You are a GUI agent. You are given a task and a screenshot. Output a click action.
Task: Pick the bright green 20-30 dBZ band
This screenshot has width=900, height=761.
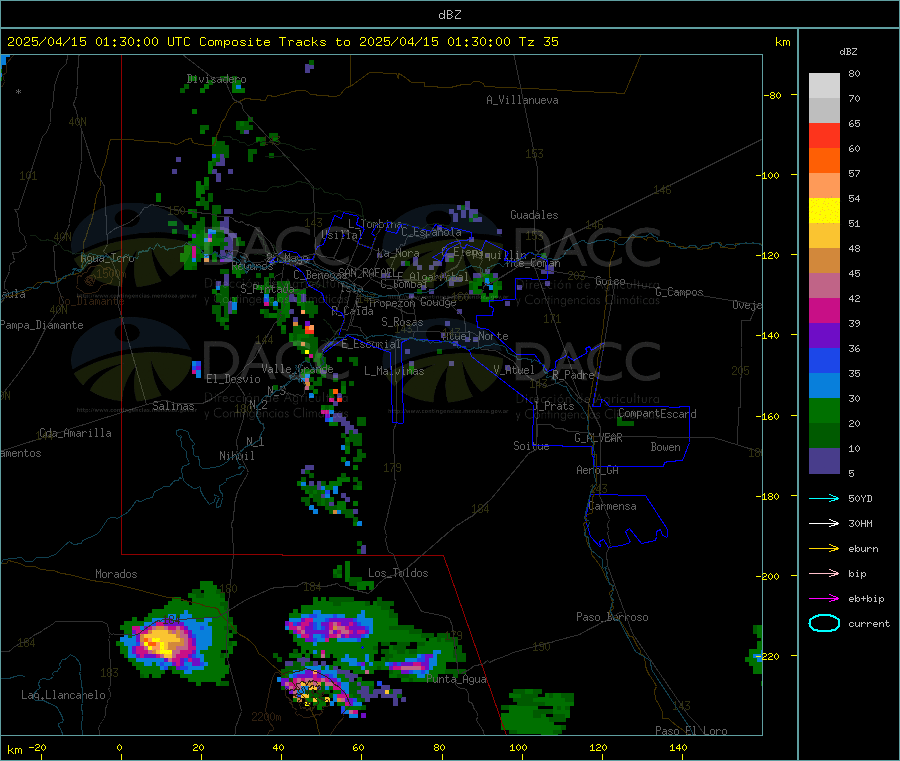824,411
